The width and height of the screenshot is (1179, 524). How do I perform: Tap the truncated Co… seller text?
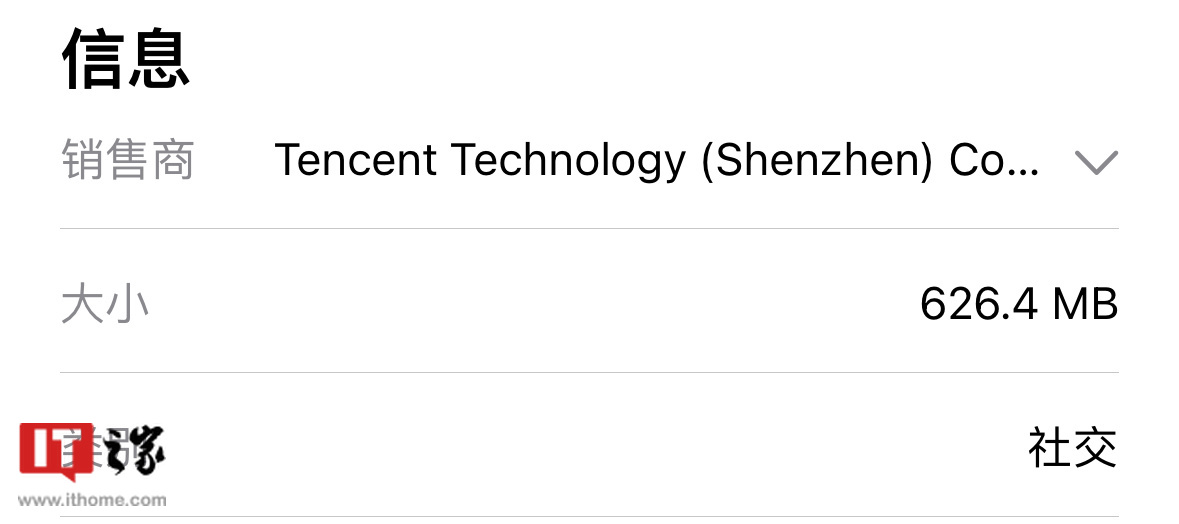995,160
